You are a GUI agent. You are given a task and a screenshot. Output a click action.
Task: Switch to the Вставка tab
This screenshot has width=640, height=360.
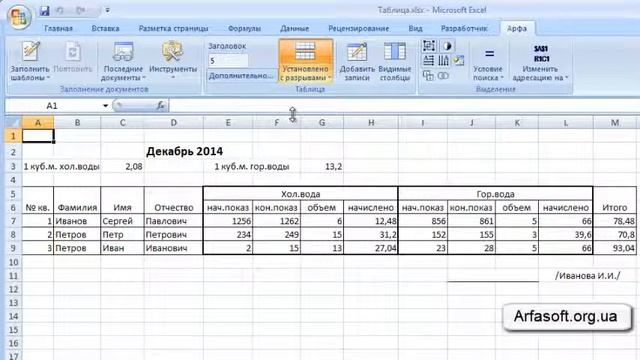click(105, 29)
